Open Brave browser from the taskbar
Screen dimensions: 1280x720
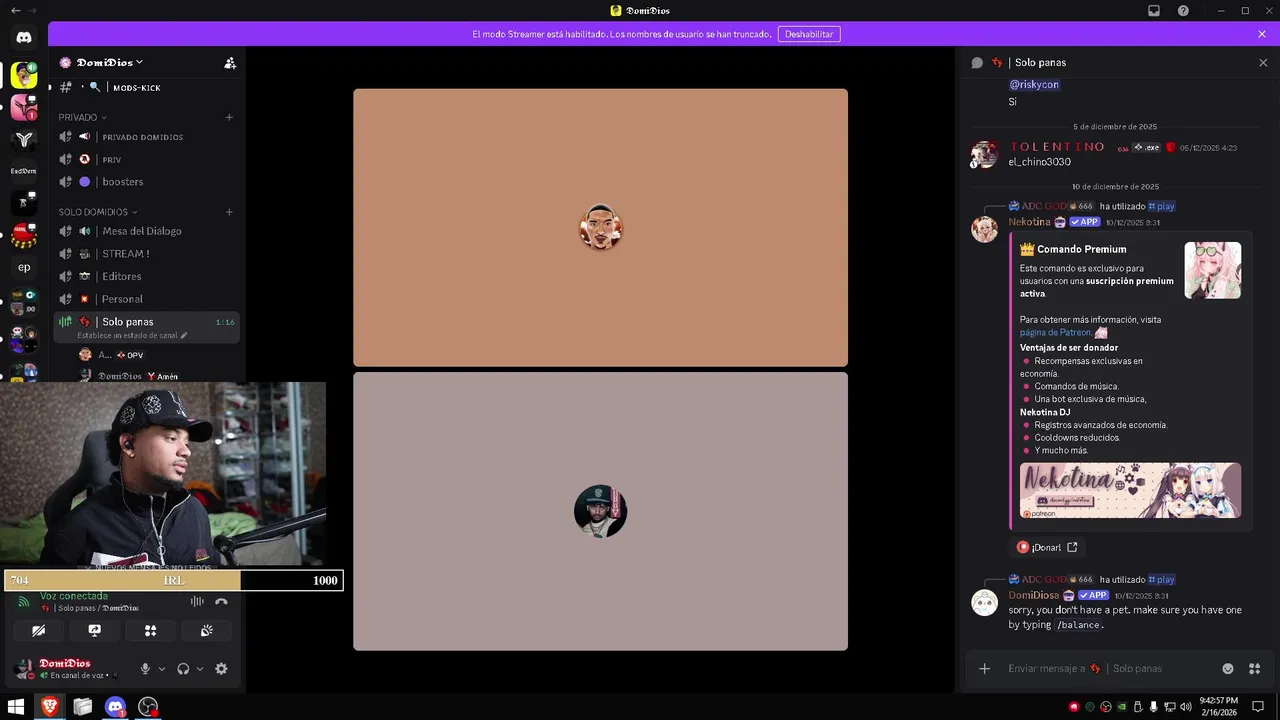tap(49, 707)
